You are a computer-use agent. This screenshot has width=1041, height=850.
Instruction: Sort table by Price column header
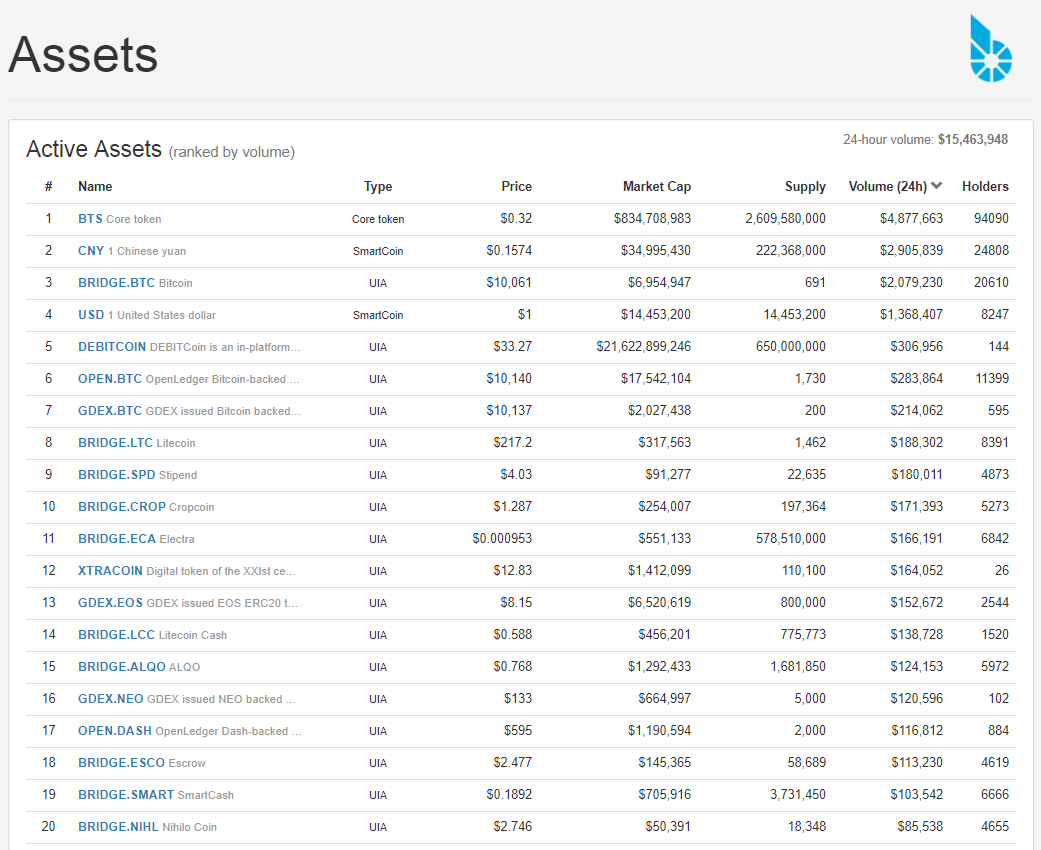[x=516, y=187]
